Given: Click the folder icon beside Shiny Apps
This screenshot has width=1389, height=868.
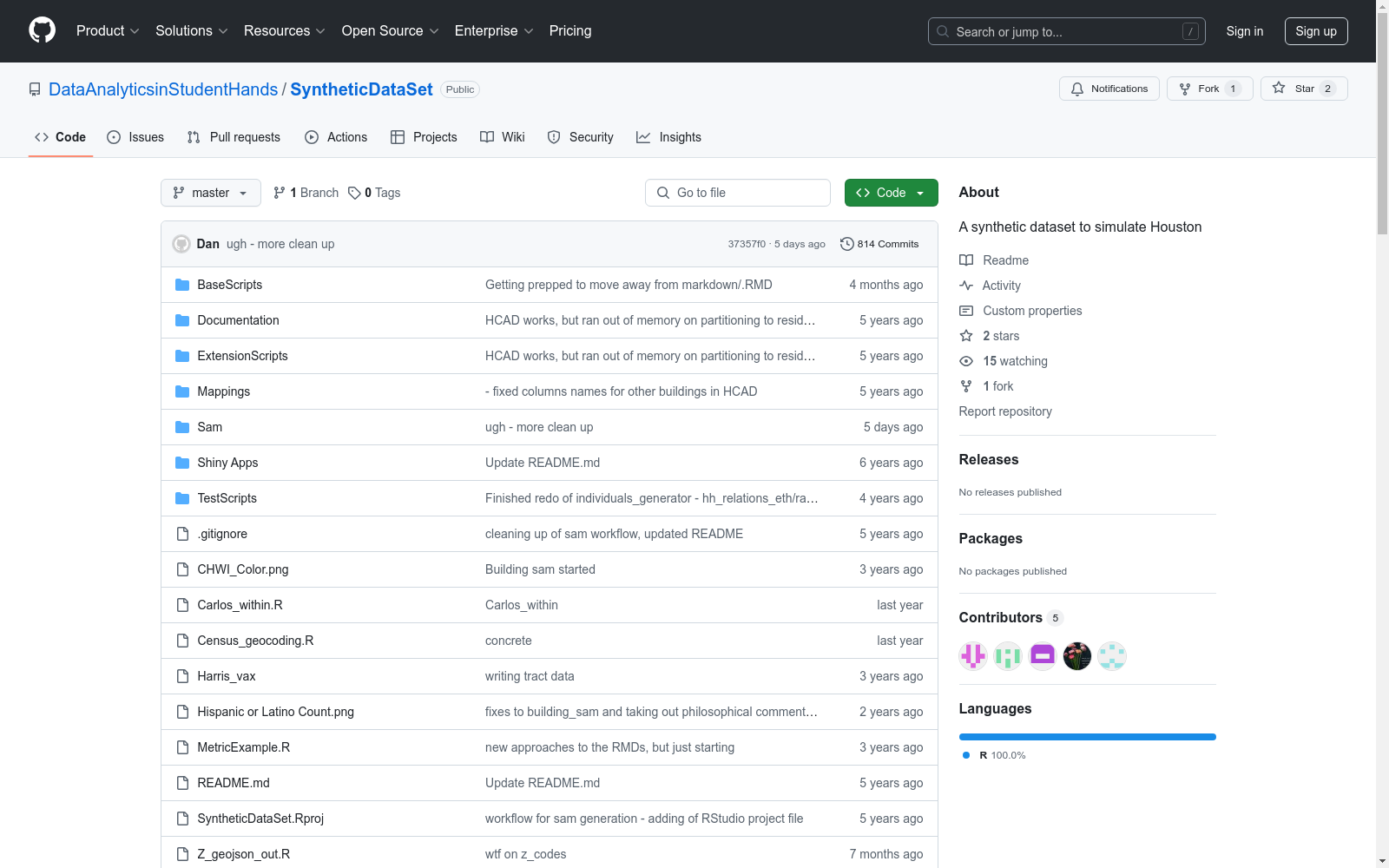Looking at the screenshot, I should point(182,463).
